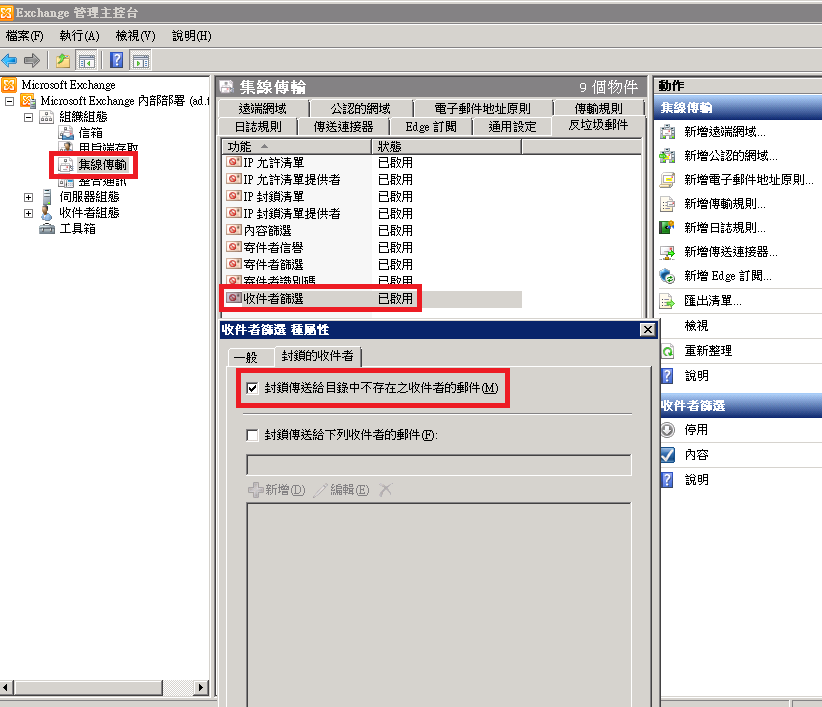Viewport: 822px width, 707px height.
Task: Click the 匯出清單 icon
Action: [x=667, y=301]
